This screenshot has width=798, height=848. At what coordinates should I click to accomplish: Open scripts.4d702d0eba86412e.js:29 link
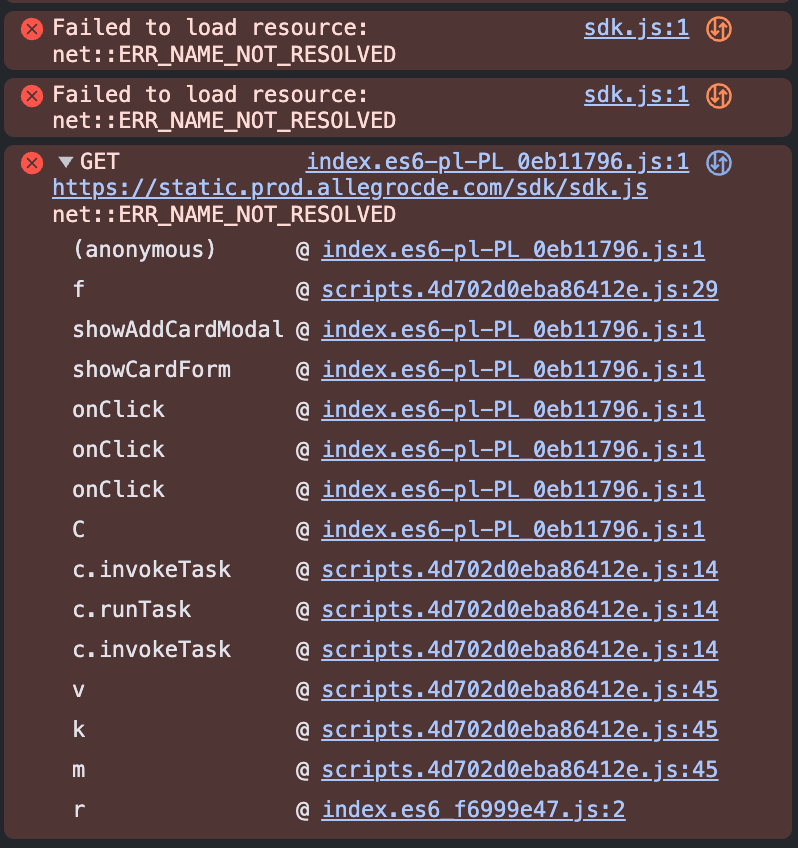pos(519,289)
